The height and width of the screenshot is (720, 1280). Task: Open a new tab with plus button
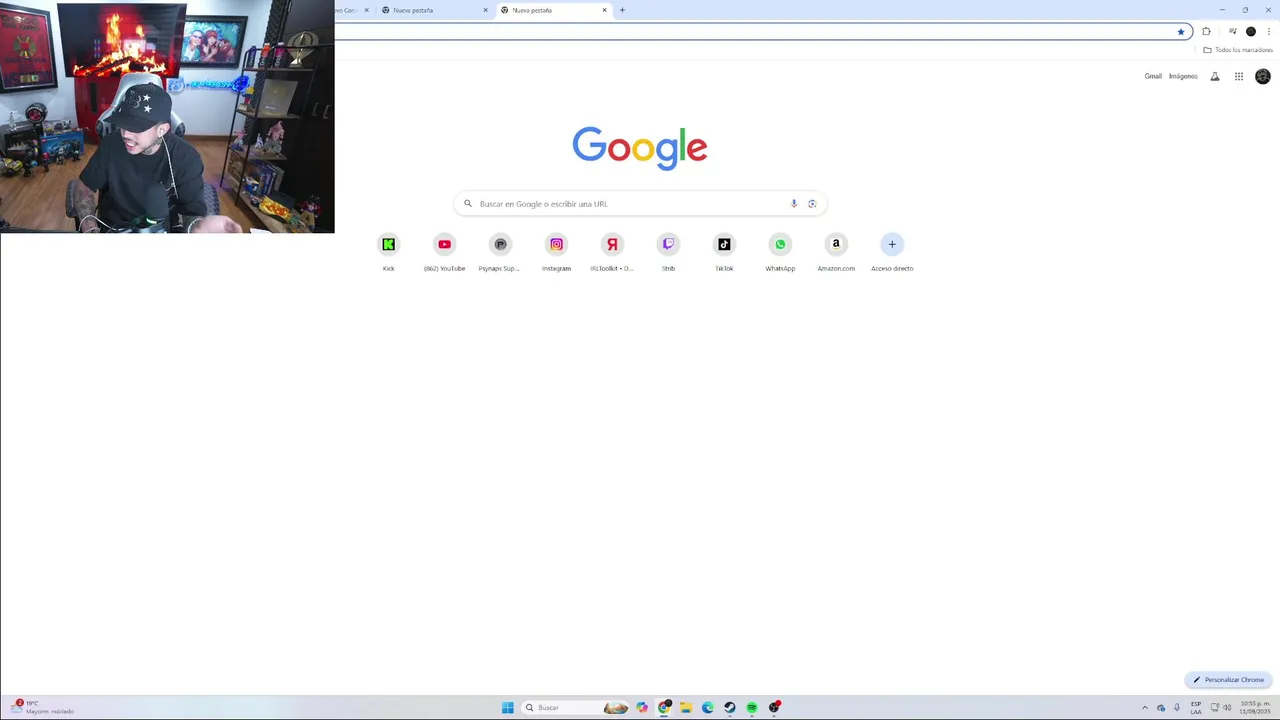tap(622, 10)
